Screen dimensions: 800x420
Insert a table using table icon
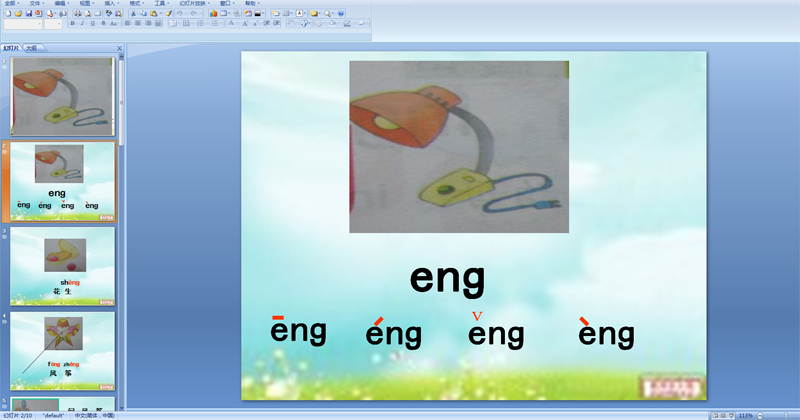(223, 14)
